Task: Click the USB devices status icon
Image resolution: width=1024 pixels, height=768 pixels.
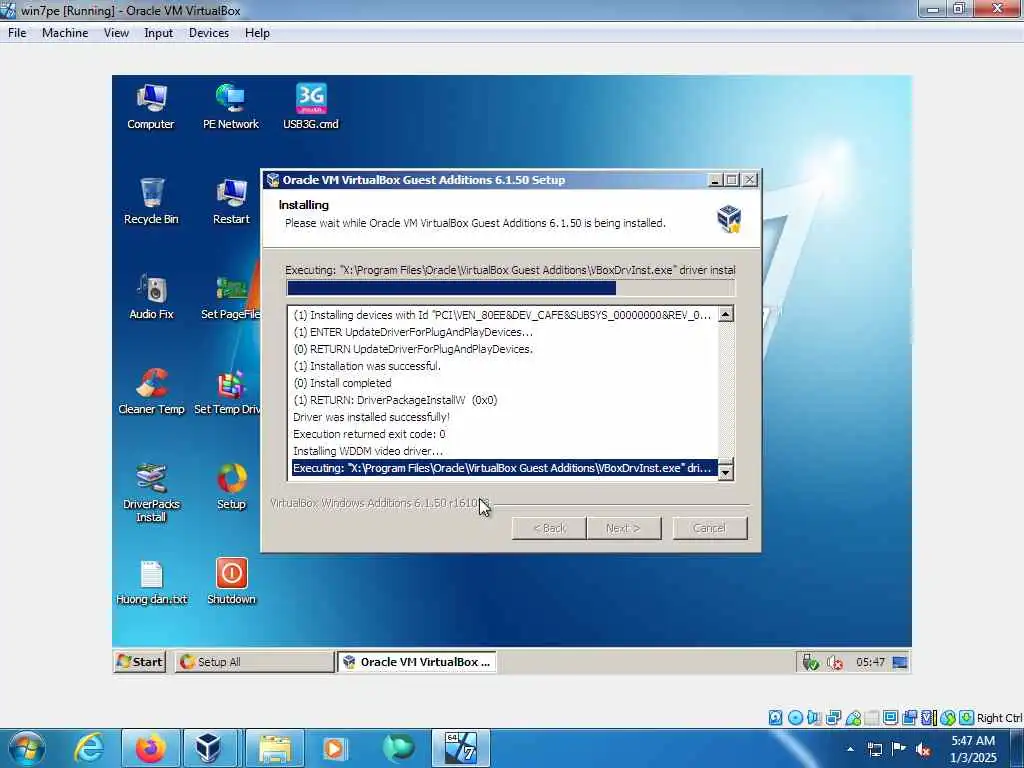Action: [853, 718]
